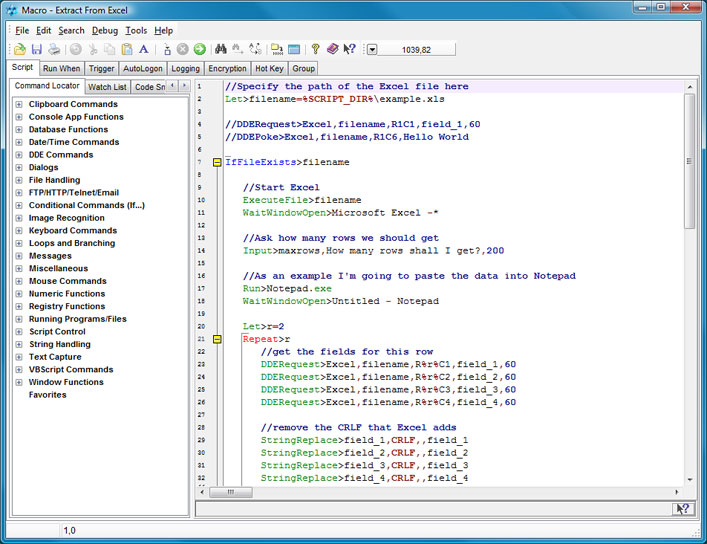The height and width of the screenshot is (544, 707).
Task: Click the greyed-out undo icon
Action: (x=76, y=49)
